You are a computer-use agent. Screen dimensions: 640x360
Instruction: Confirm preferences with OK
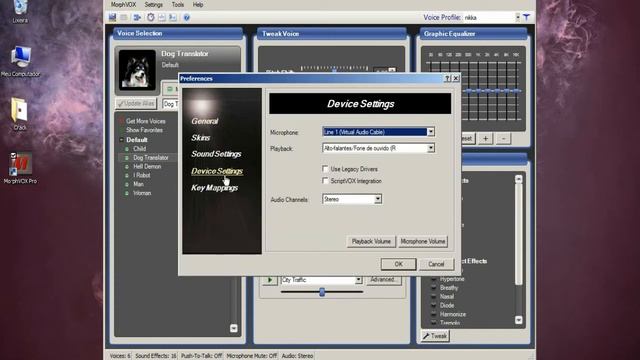[x=398, y=264]
